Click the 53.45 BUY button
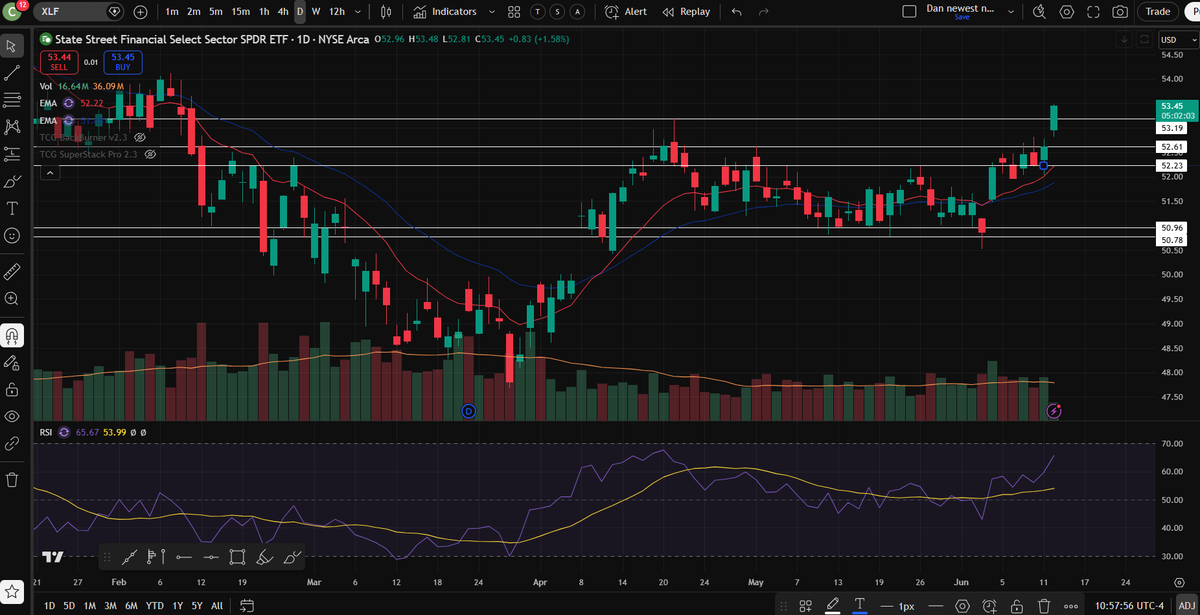Viewport: 1200px width, 615px height. point(123,62)
